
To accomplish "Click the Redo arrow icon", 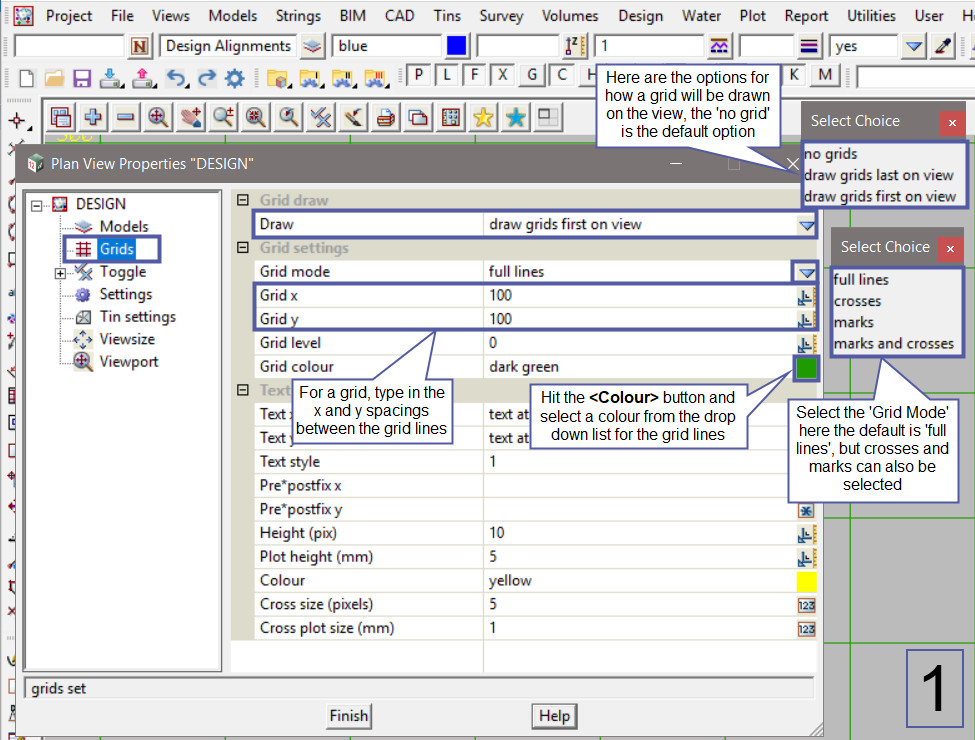I will (206, 78).
